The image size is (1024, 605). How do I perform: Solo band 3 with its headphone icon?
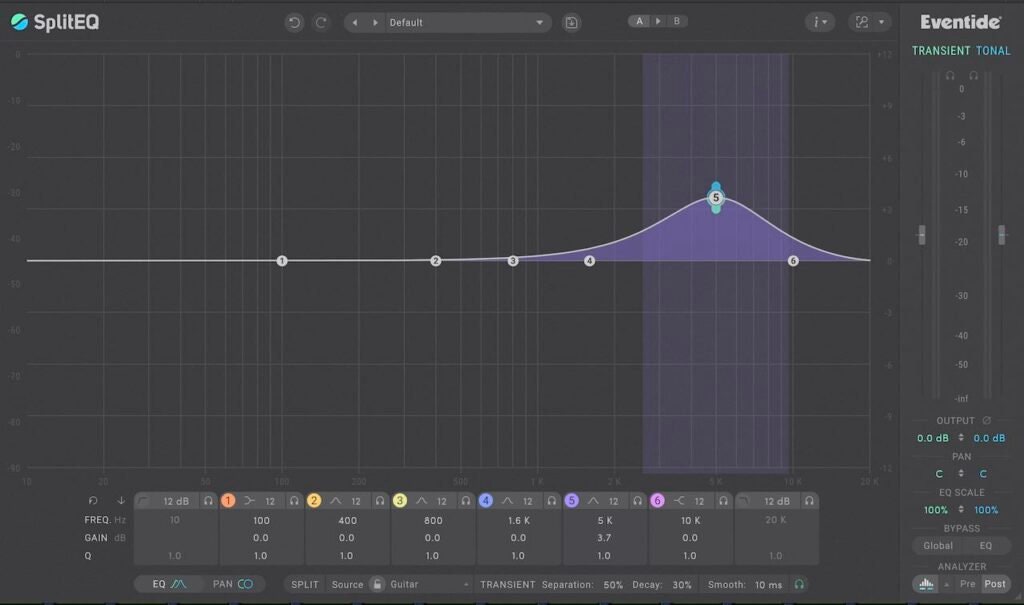(466, 500)
